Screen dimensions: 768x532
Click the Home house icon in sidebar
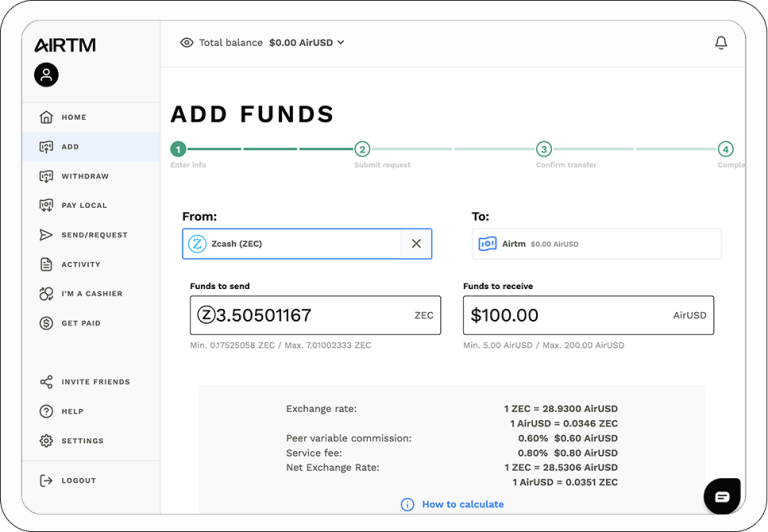(46, 117)
